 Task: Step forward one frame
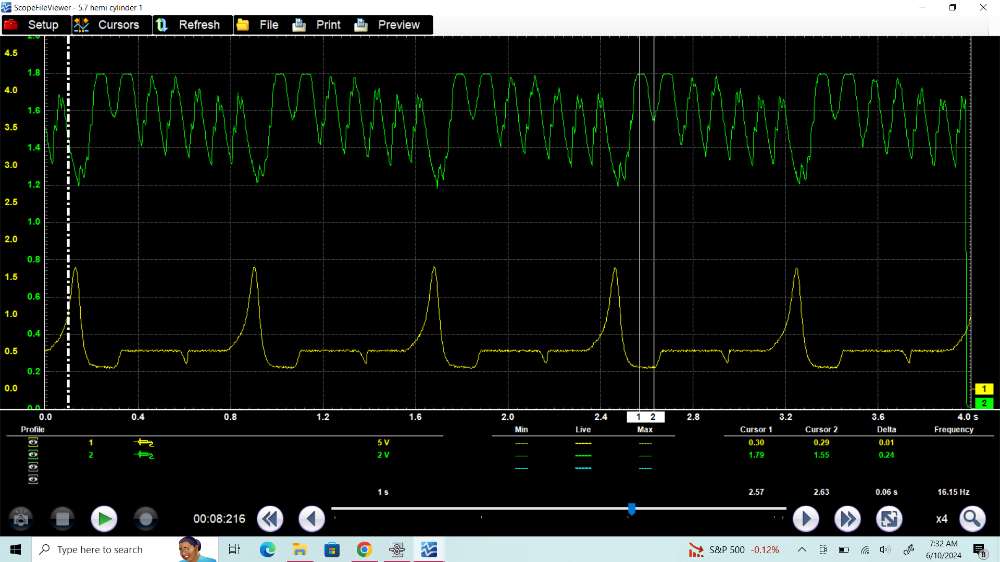(x=806, y=518)
